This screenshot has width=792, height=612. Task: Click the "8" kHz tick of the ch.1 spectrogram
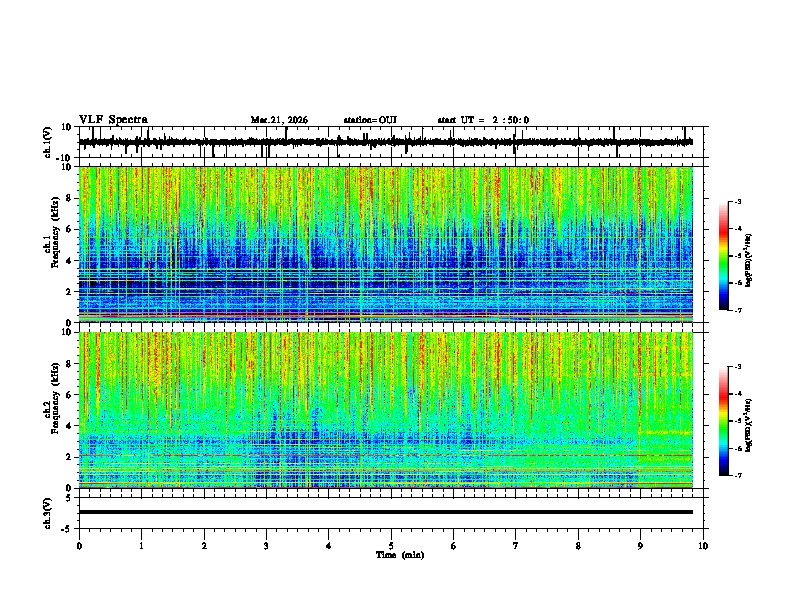coord(69,198)
